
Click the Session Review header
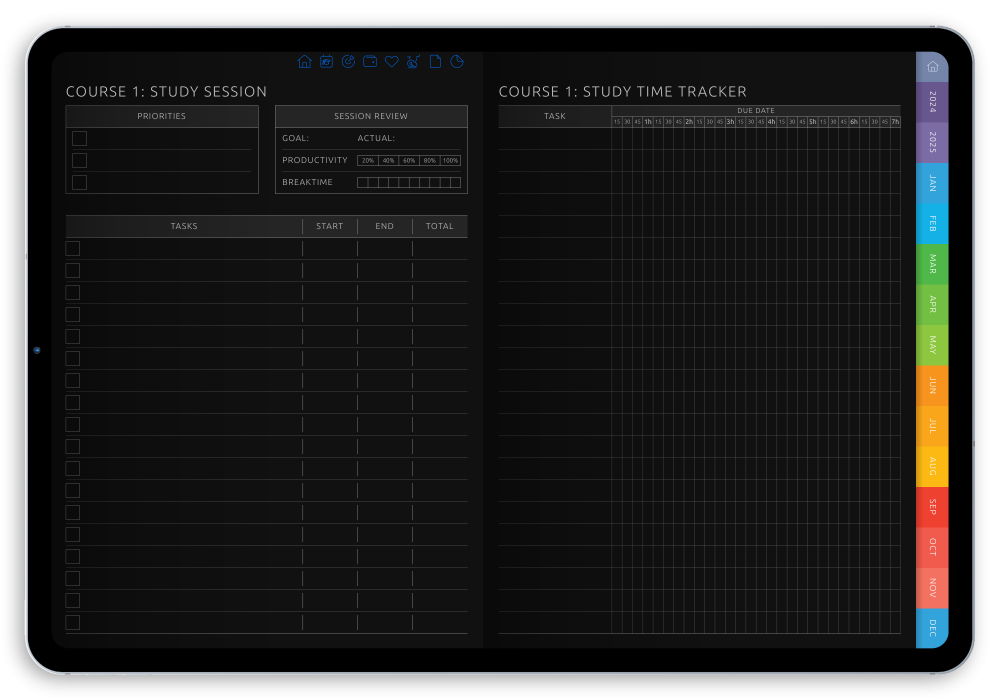coord(370,116)
